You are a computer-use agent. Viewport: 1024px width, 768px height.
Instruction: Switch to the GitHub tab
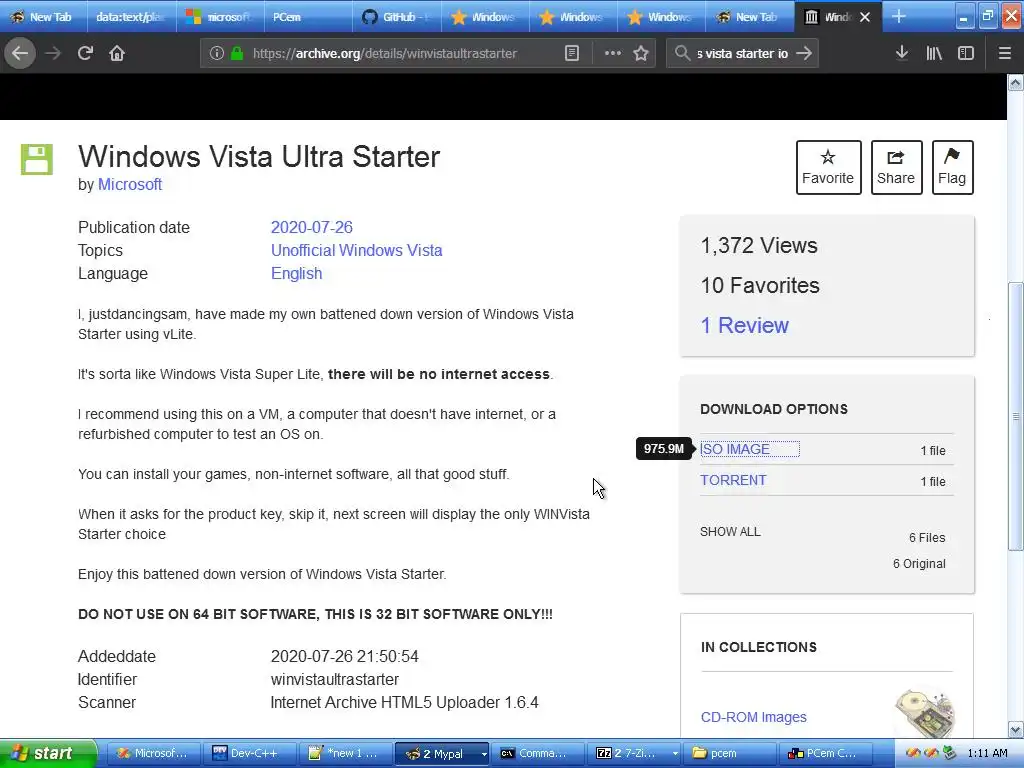pyautogui.click(x=396, y=17)
